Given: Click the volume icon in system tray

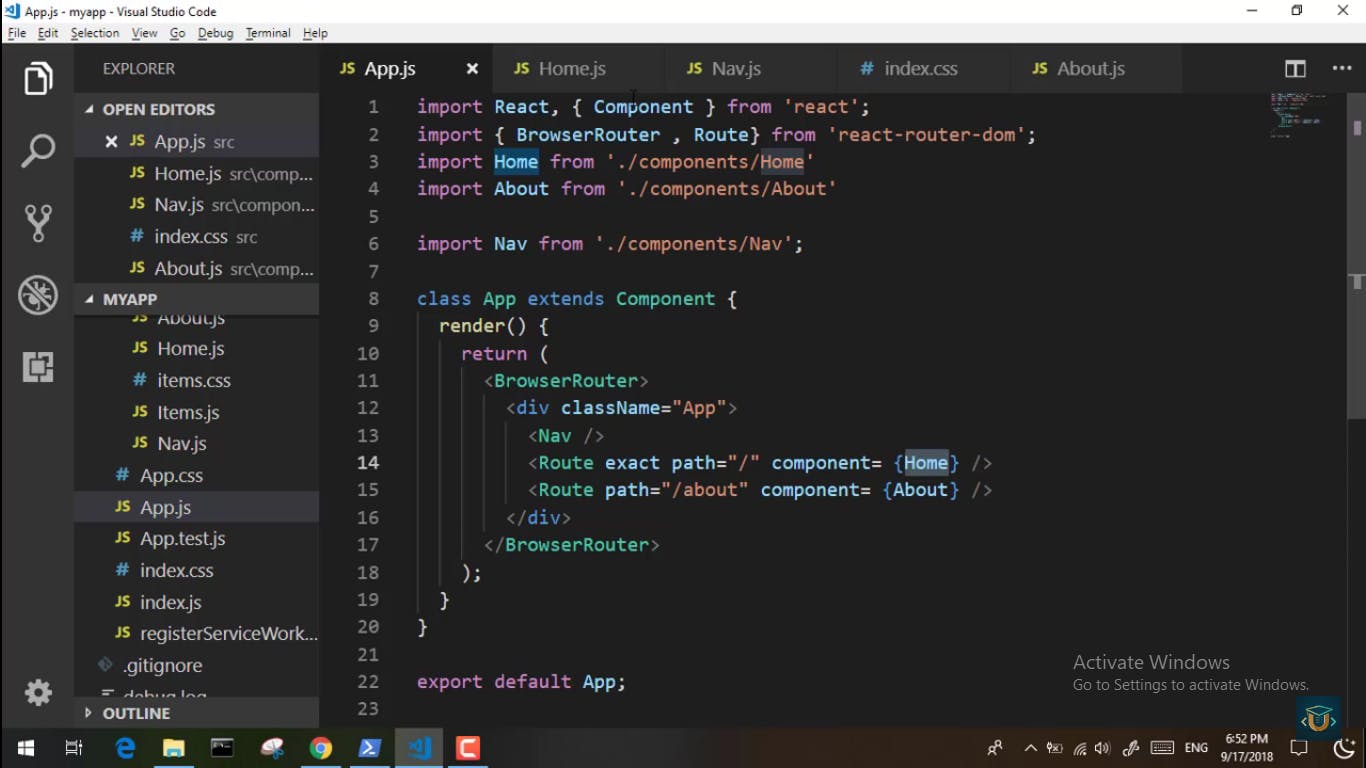Looking at the screenshot, I should click(x=1103, y=748).
